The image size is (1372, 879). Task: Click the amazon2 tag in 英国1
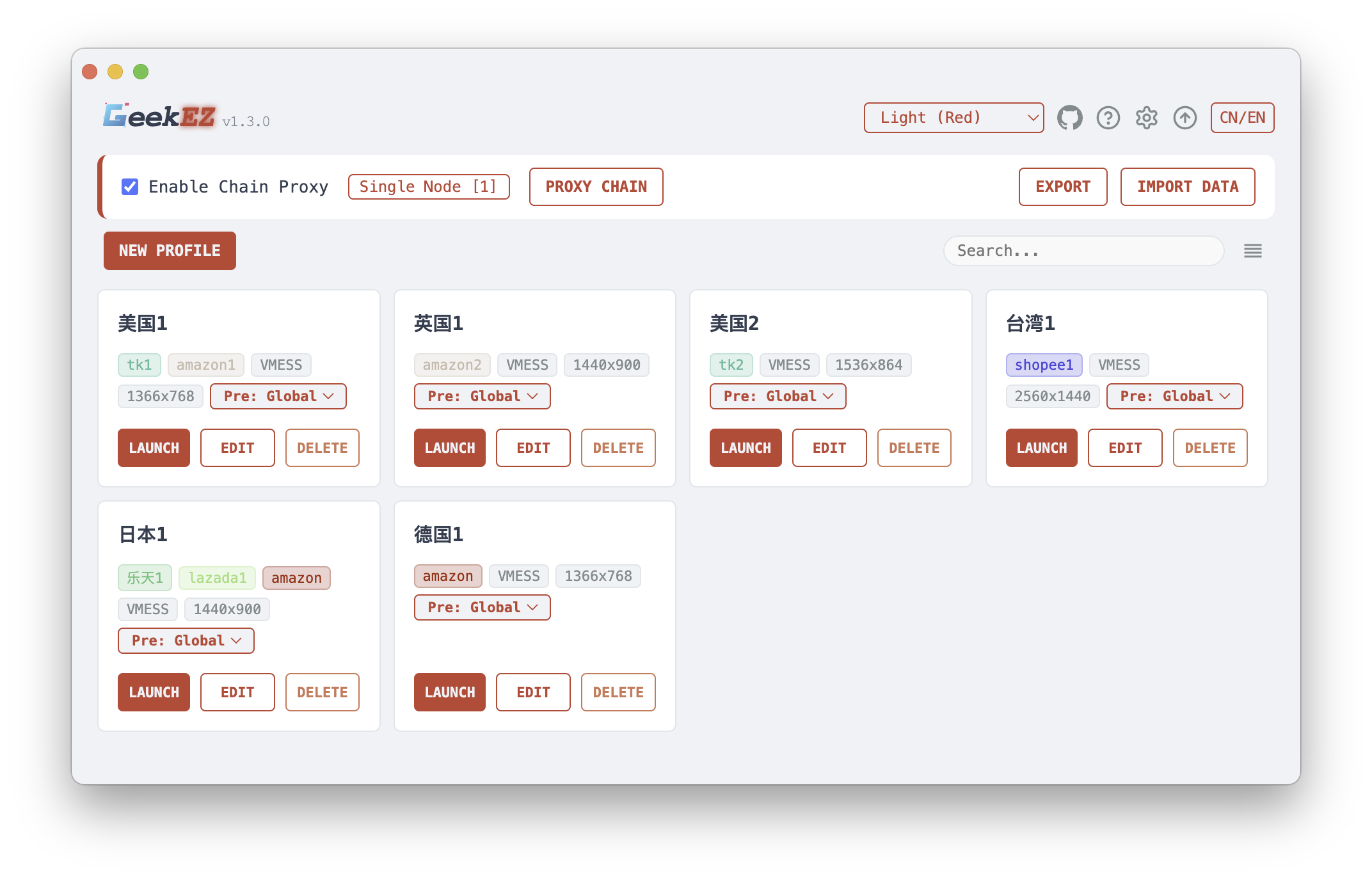pos(452,365)
